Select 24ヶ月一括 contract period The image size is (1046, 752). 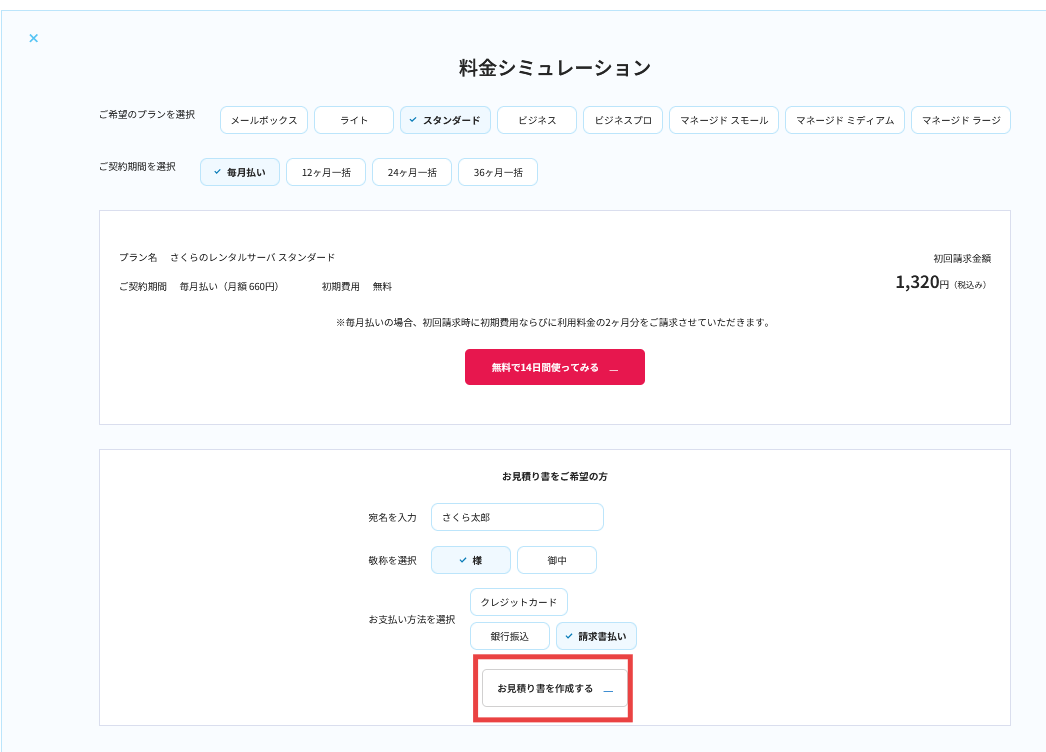[412, 172]
